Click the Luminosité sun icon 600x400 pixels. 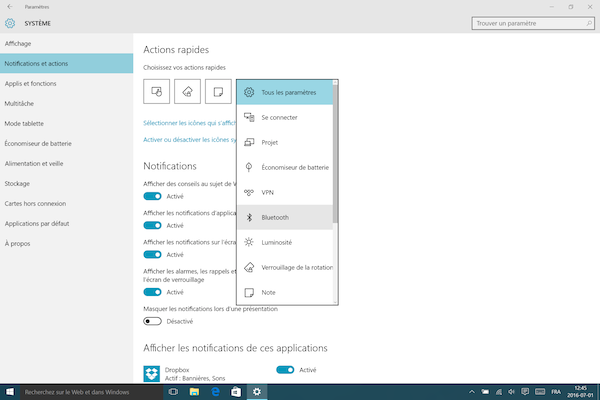click(x=249, y=242)
